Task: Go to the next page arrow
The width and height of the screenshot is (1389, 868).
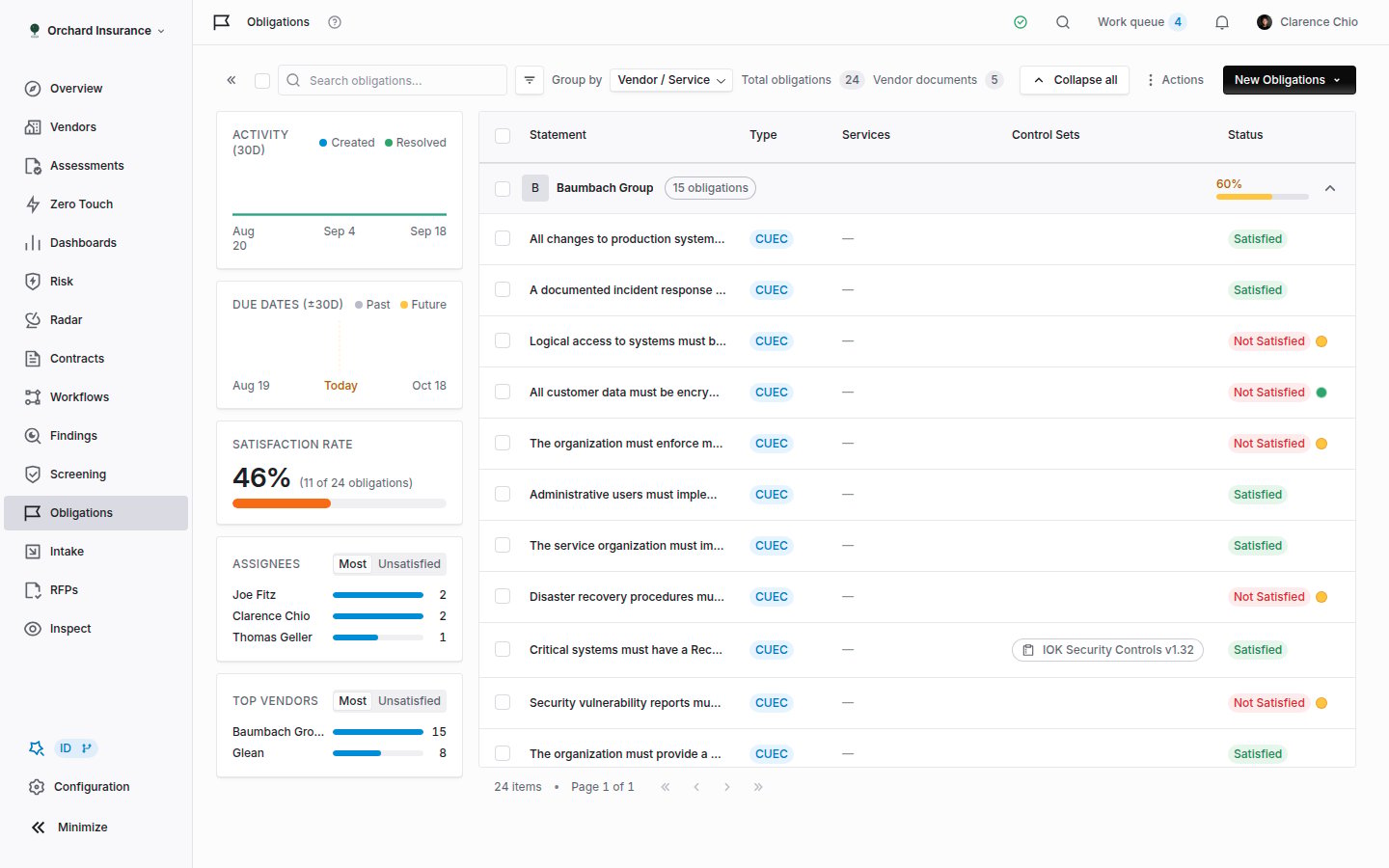Action: [727, 787]
